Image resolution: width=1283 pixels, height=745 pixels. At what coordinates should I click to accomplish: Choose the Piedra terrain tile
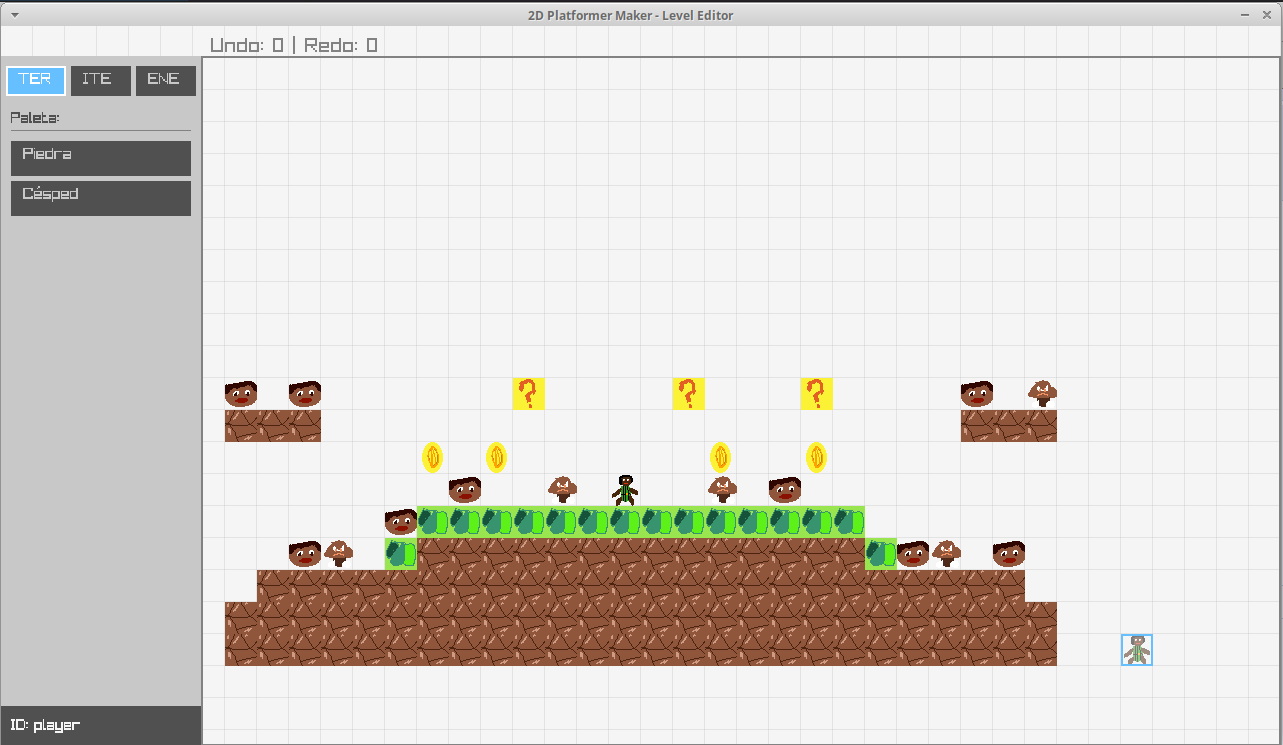[101, 158]
